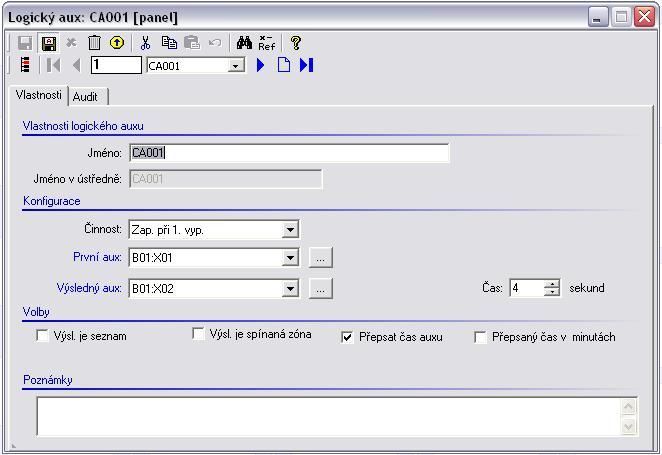Screen dimensions: 662x455
Task: Click inside the Poznámky notes text area
Action: click(x=328, y=416)
